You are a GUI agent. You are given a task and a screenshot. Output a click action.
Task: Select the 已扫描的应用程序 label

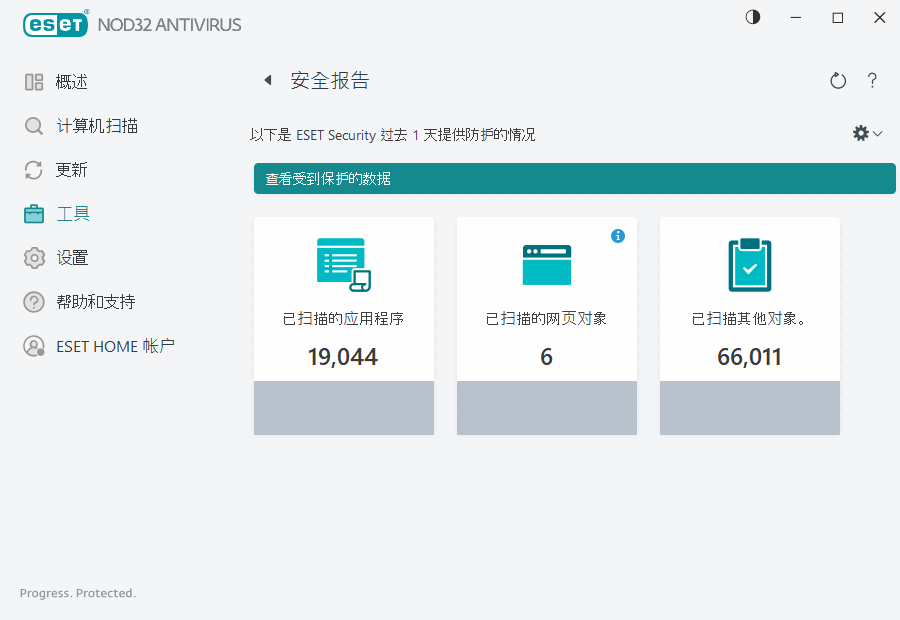click(x=343, y=319)
